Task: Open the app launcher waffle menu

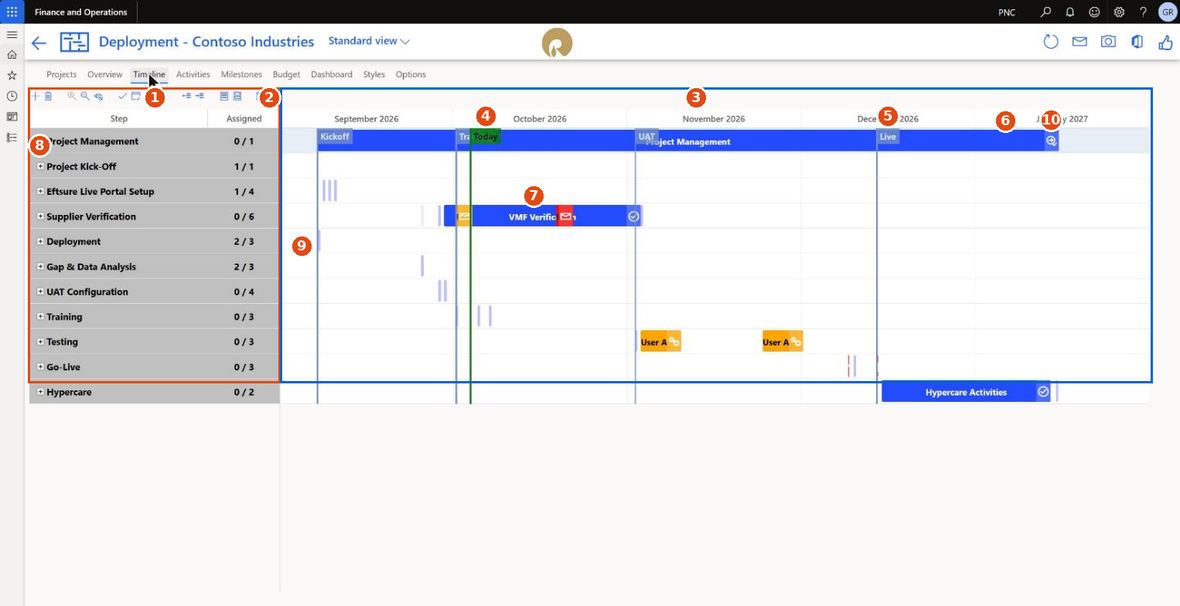Action: pyautogui.click(x=12, y=12)
